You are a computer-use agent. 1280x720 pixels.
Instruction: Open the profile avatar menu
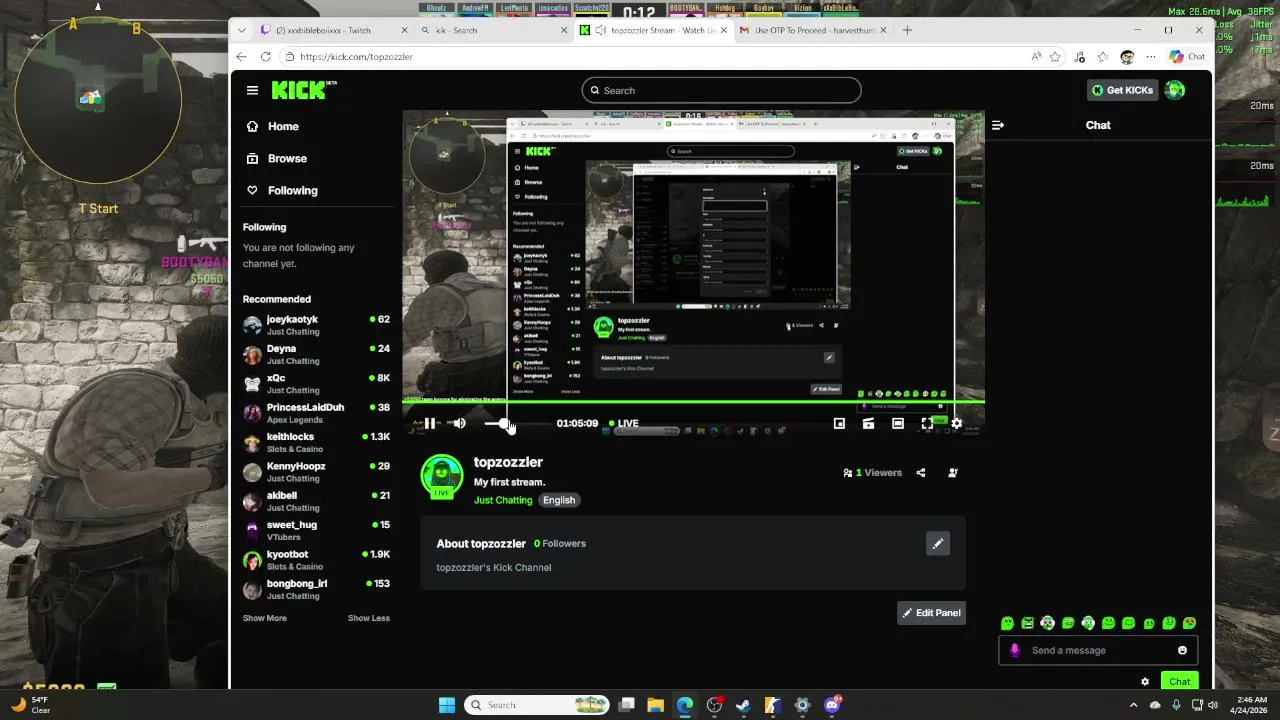tap(1175, 90)
